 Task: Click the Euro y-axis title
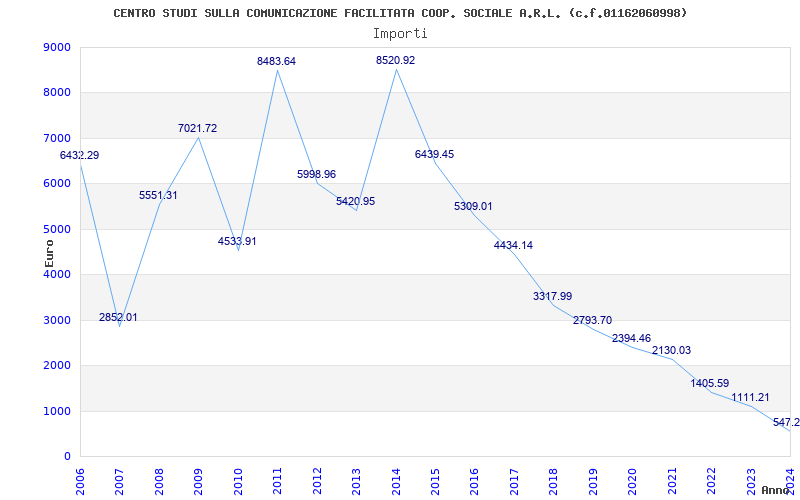tap(49, 253)
